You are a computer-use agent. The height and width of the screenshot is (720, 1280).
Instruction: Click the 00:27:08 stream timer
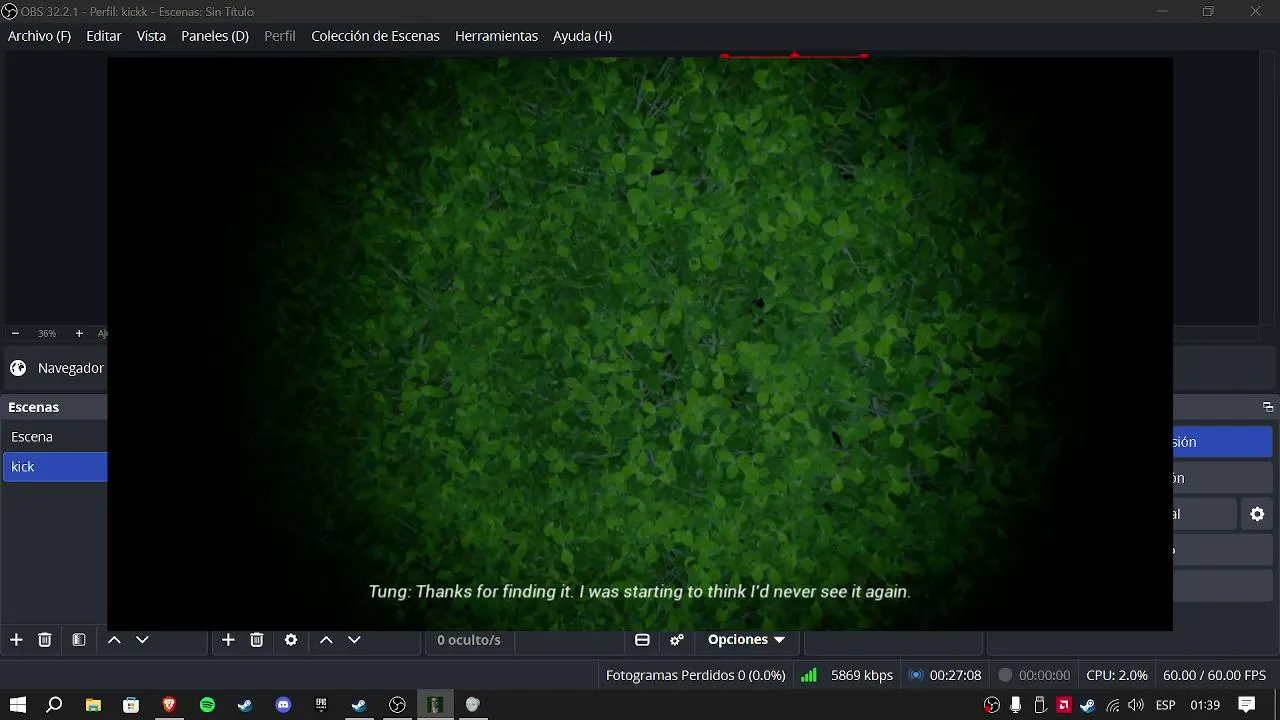point(956,675)
